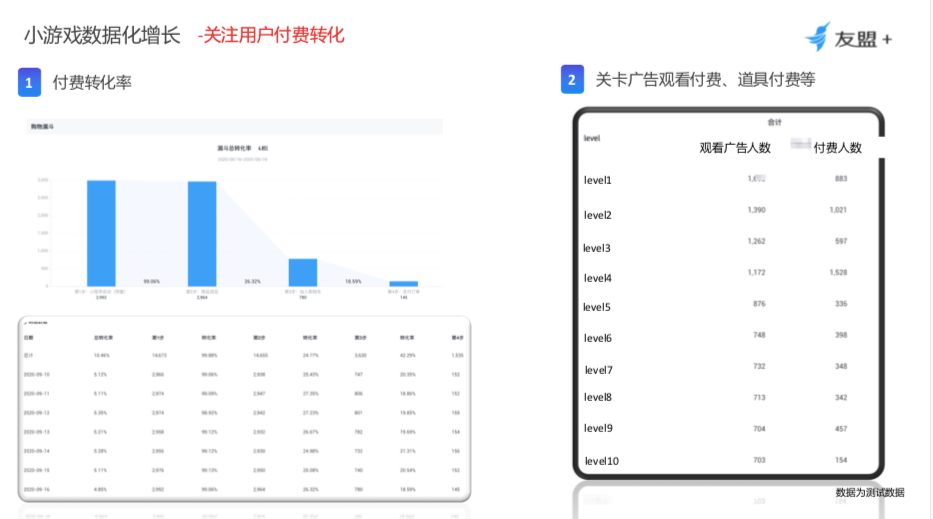The width and height of the screenshot is (933, 519).
Task: Click the 26.32% rate between funnel bars
Action: pyautogui.click(x=252, y=282)
